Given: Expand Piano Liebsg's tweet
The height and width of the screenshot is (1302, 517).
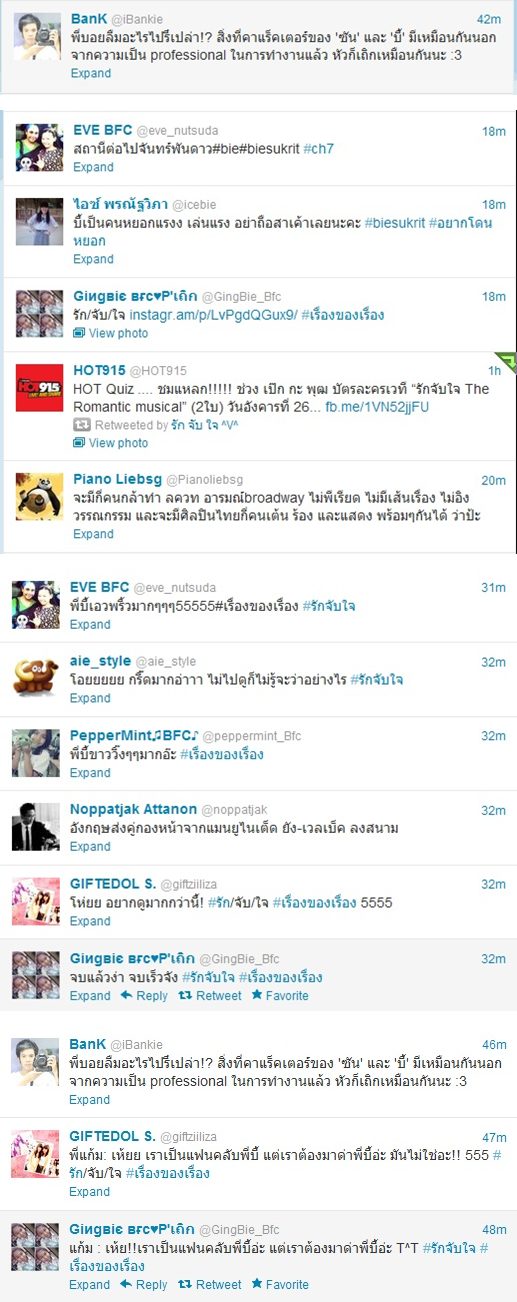Looking at the screenshot, I should point(92,534).
